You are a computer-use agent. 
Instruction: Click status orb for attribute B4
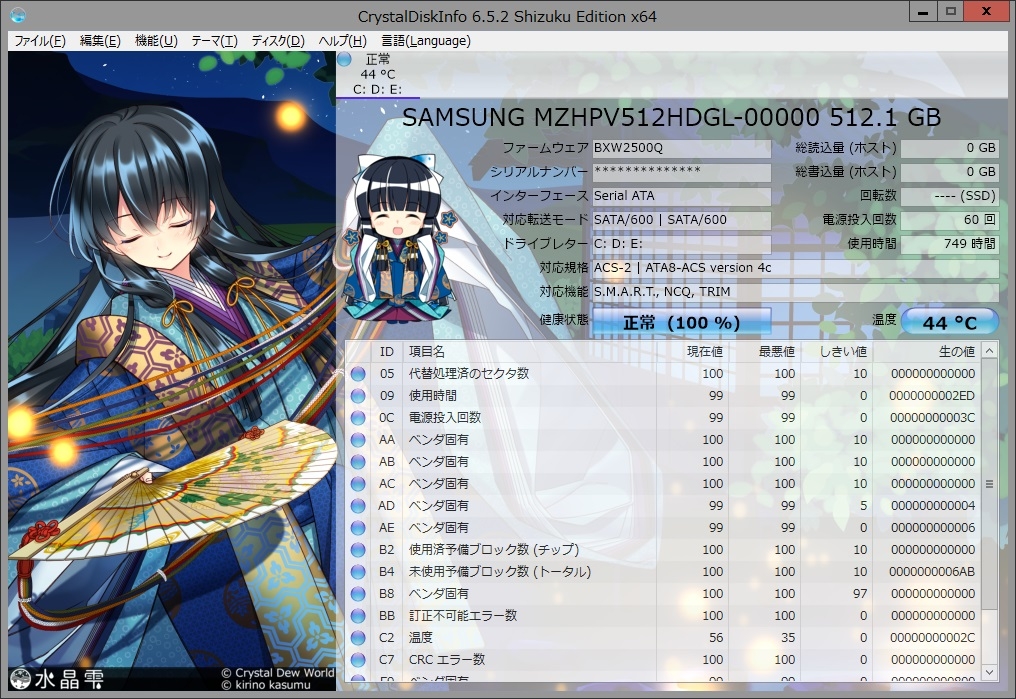pyautogui.click(x=358, y=572)
